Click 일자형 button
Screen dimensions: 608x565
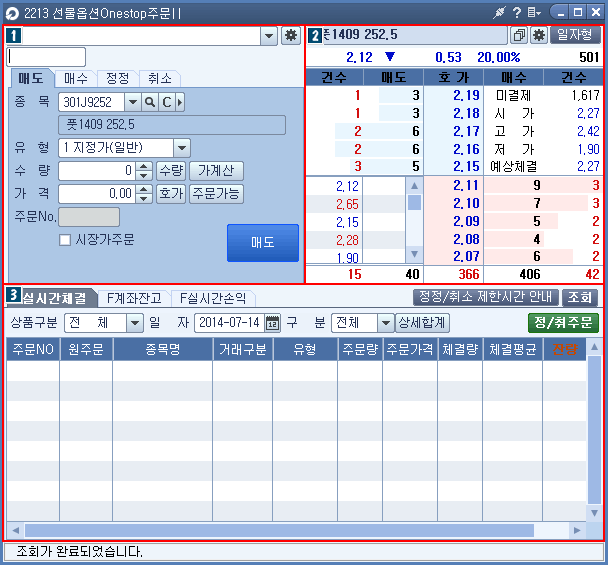575,35
